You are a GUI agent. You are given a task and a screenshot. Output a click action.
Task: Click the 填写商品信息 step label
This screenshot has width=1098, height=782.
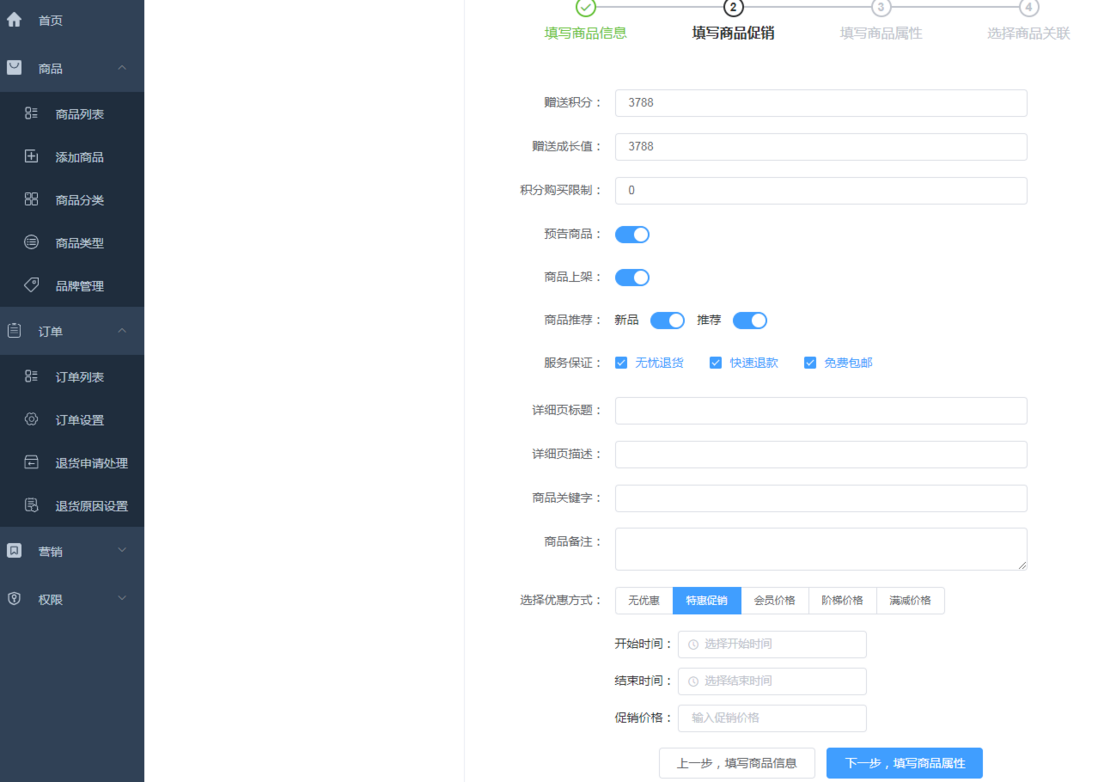coord(585,33)
